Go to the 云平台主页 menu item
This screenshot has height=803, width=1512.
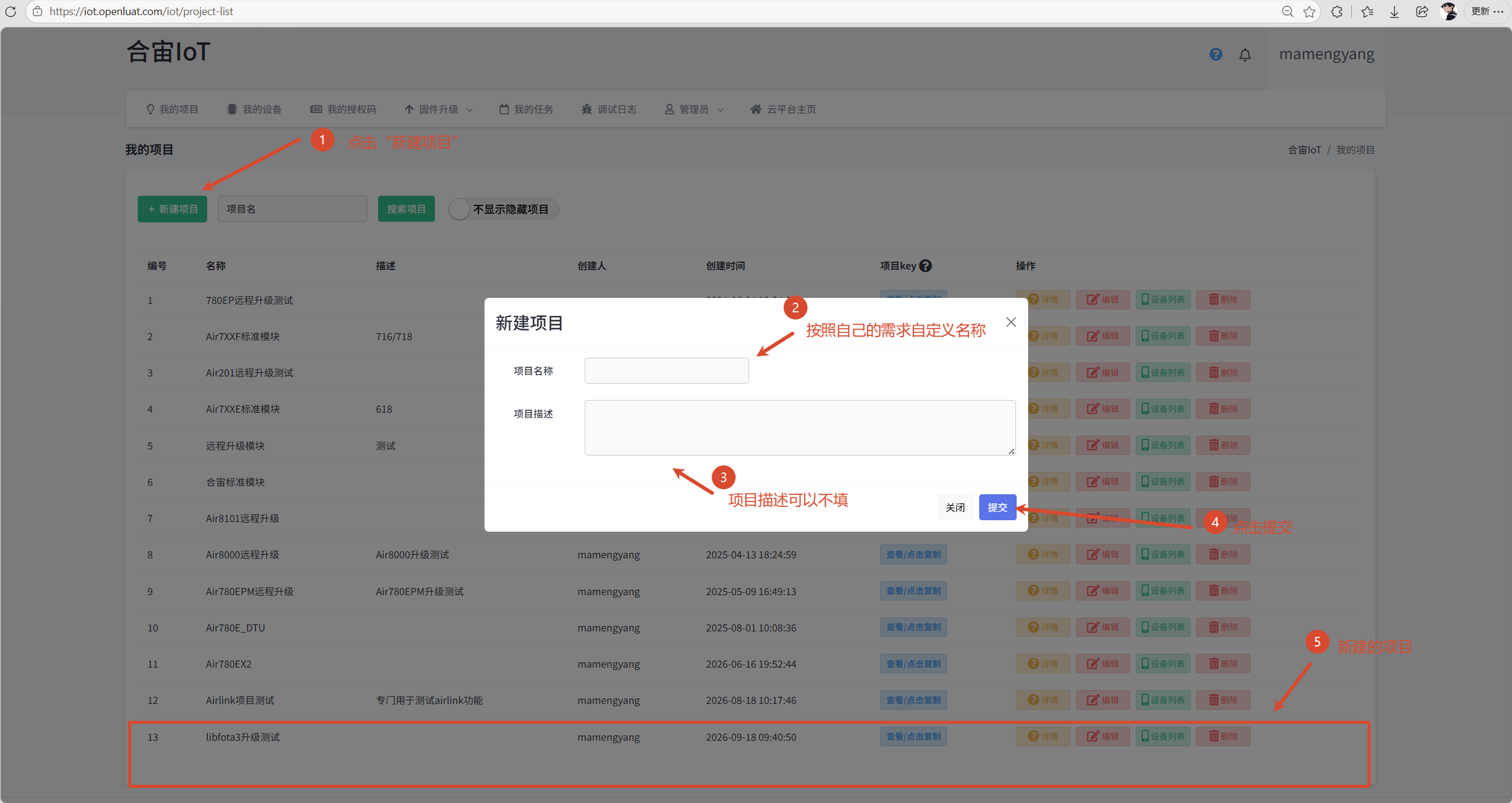click(783, 109)
